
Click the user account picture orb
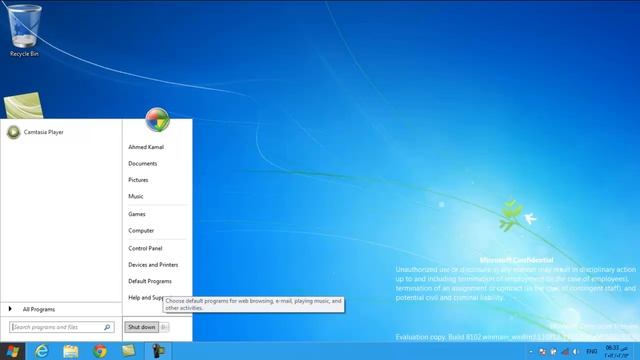(158, 120)
